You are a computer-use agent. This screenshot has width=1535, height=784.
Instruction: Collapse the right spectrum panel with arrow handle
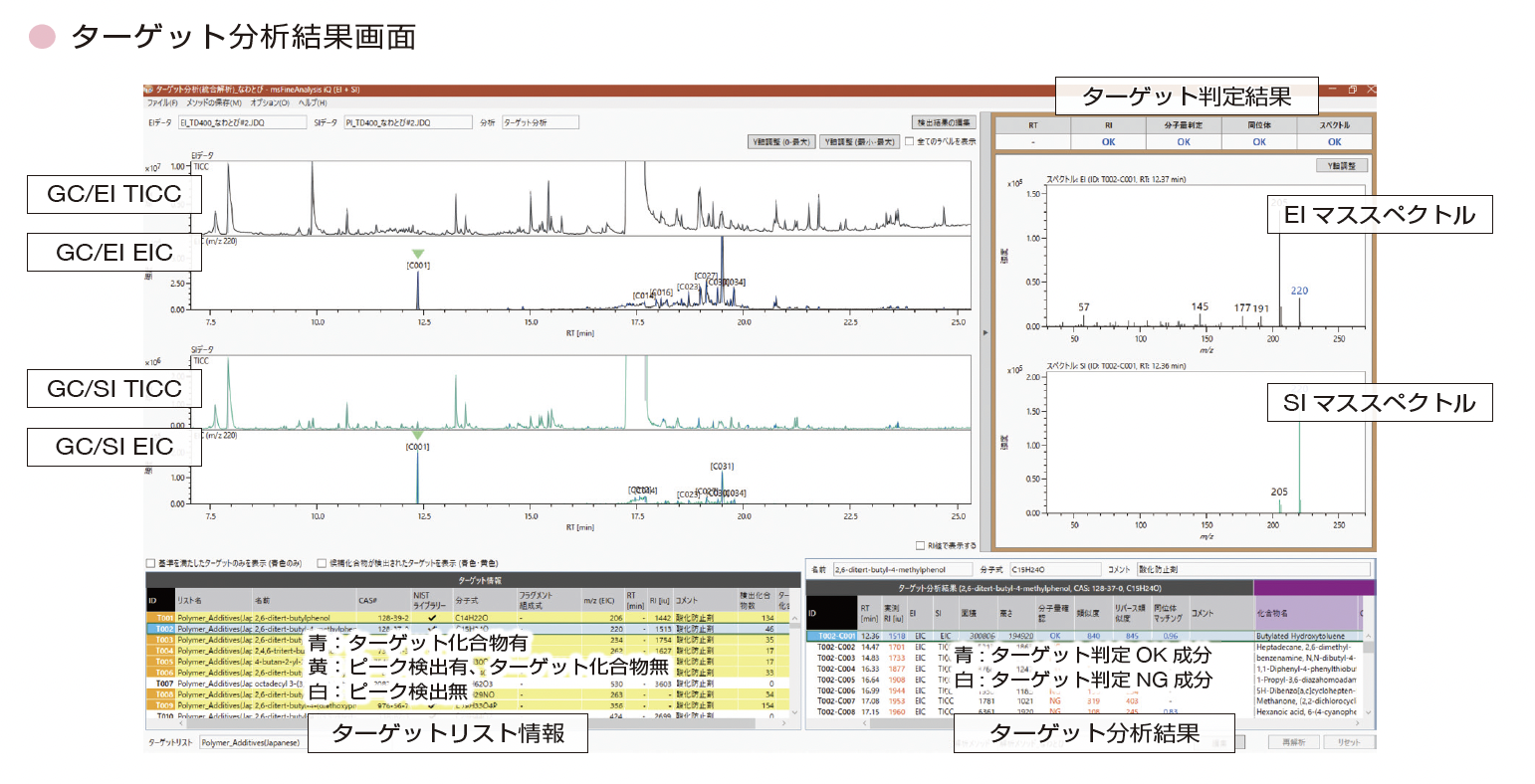[986, 333]
